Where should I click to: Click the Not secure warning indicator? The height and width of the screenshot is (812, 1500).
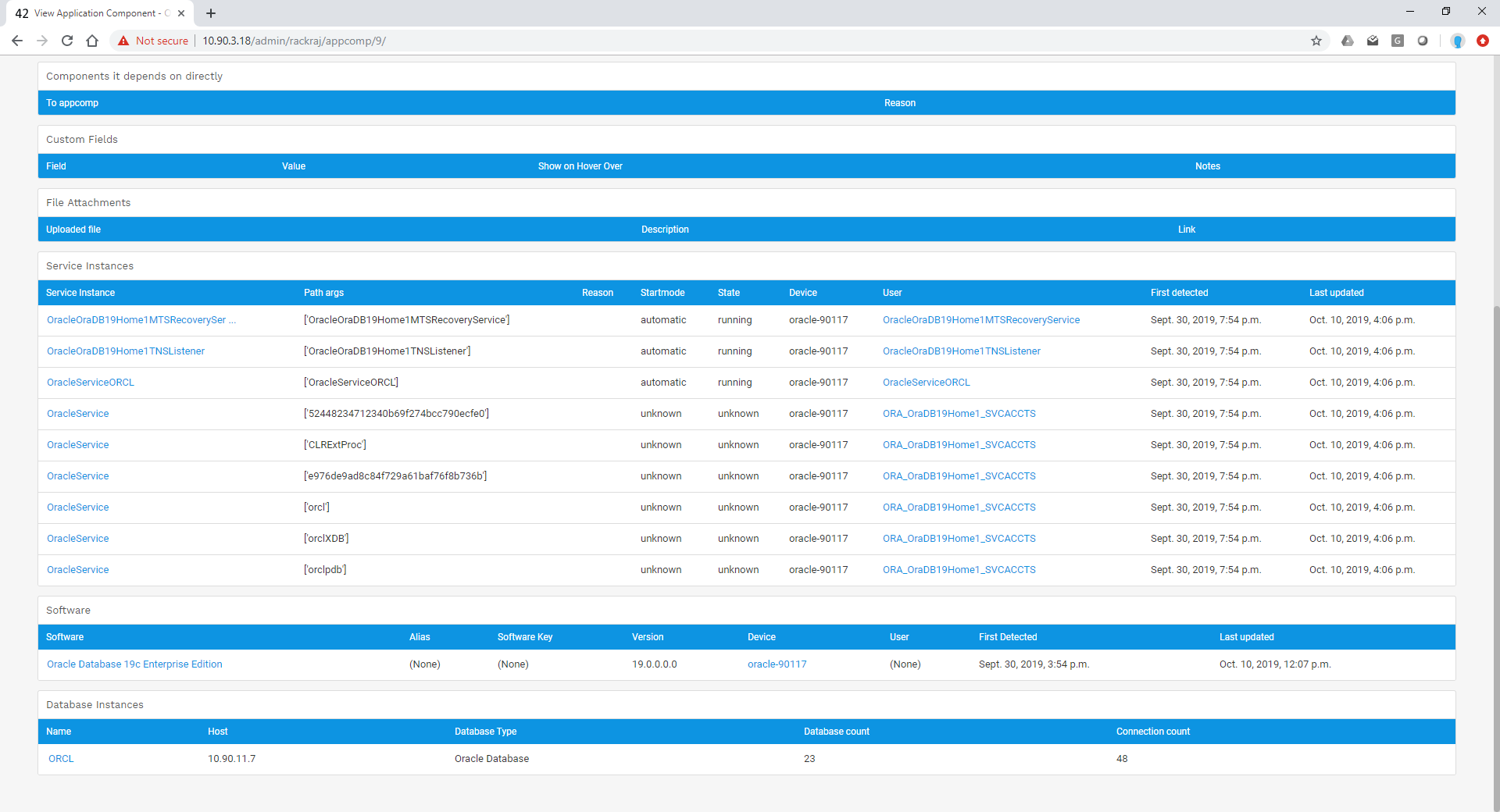click(152, 41)
